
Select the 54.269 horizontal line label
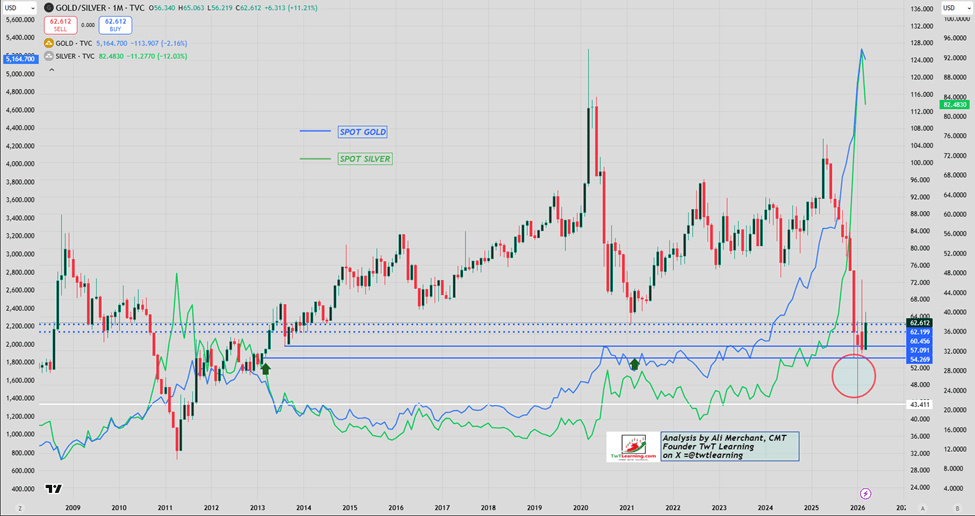[x=920, y=359]
